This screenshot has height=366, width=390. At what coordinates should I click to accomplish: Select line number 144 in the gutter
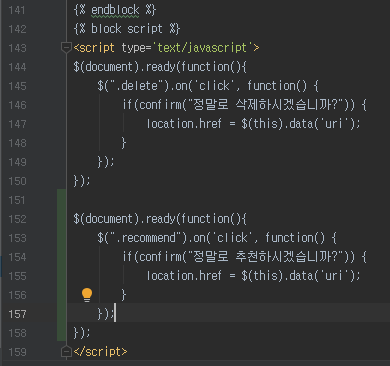click(17, 67)
